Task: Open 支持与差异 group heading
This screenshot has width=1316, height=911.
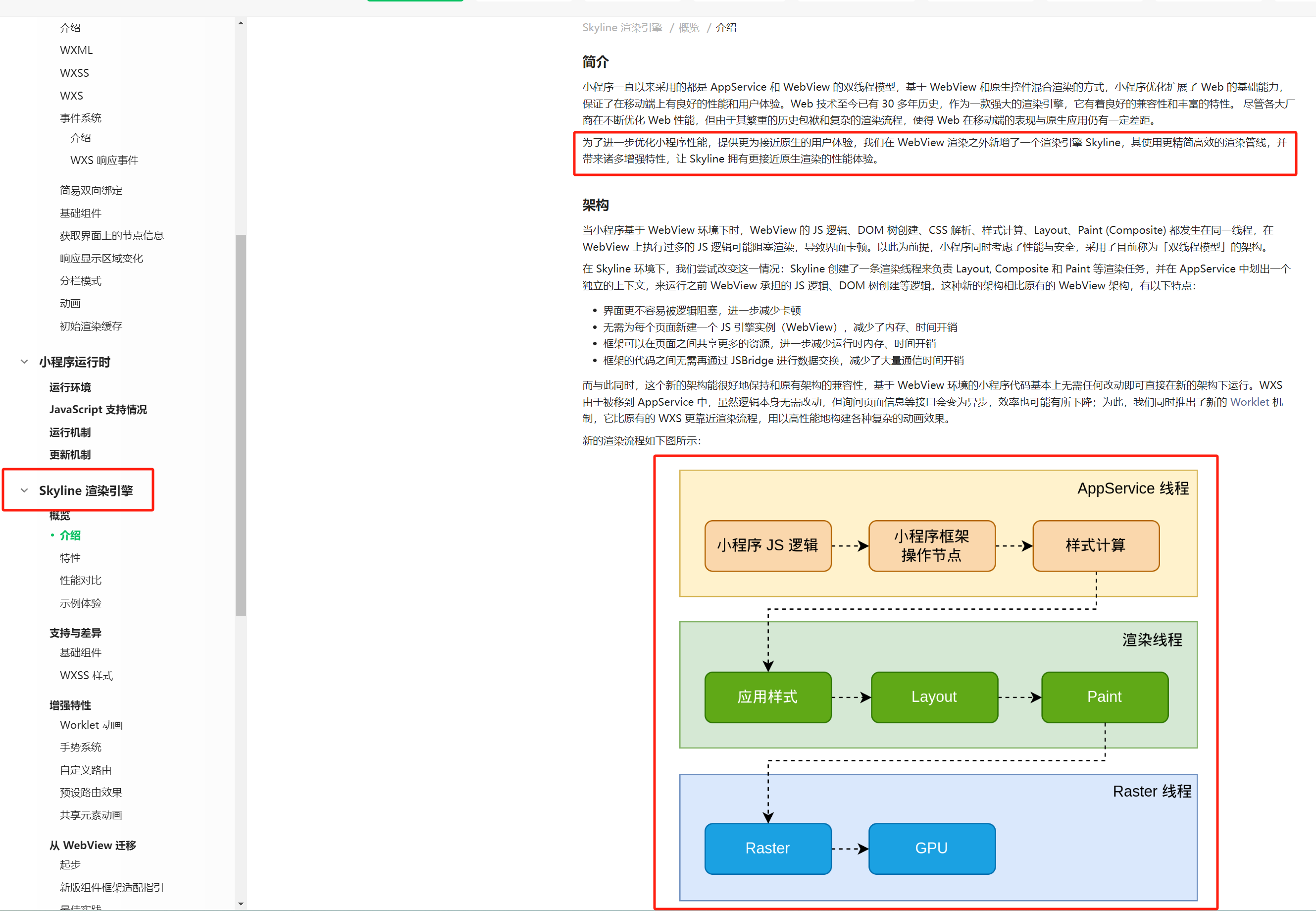Action: pos(75,633)
